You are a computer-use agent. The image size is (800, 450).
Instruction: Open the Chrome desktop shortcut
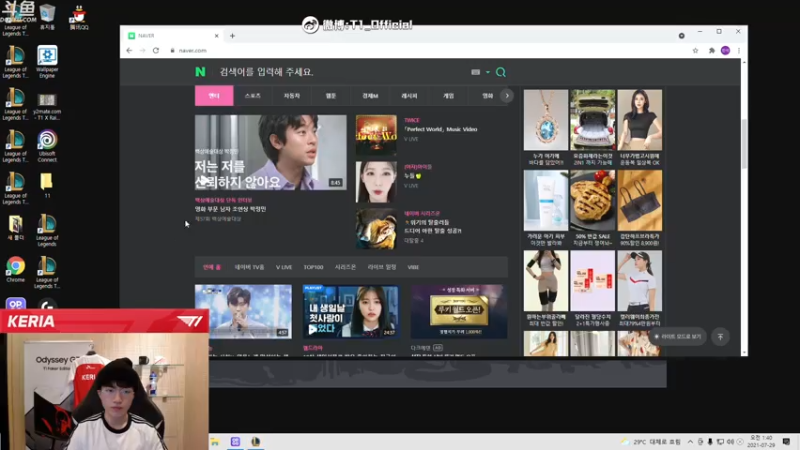point(15,269)
